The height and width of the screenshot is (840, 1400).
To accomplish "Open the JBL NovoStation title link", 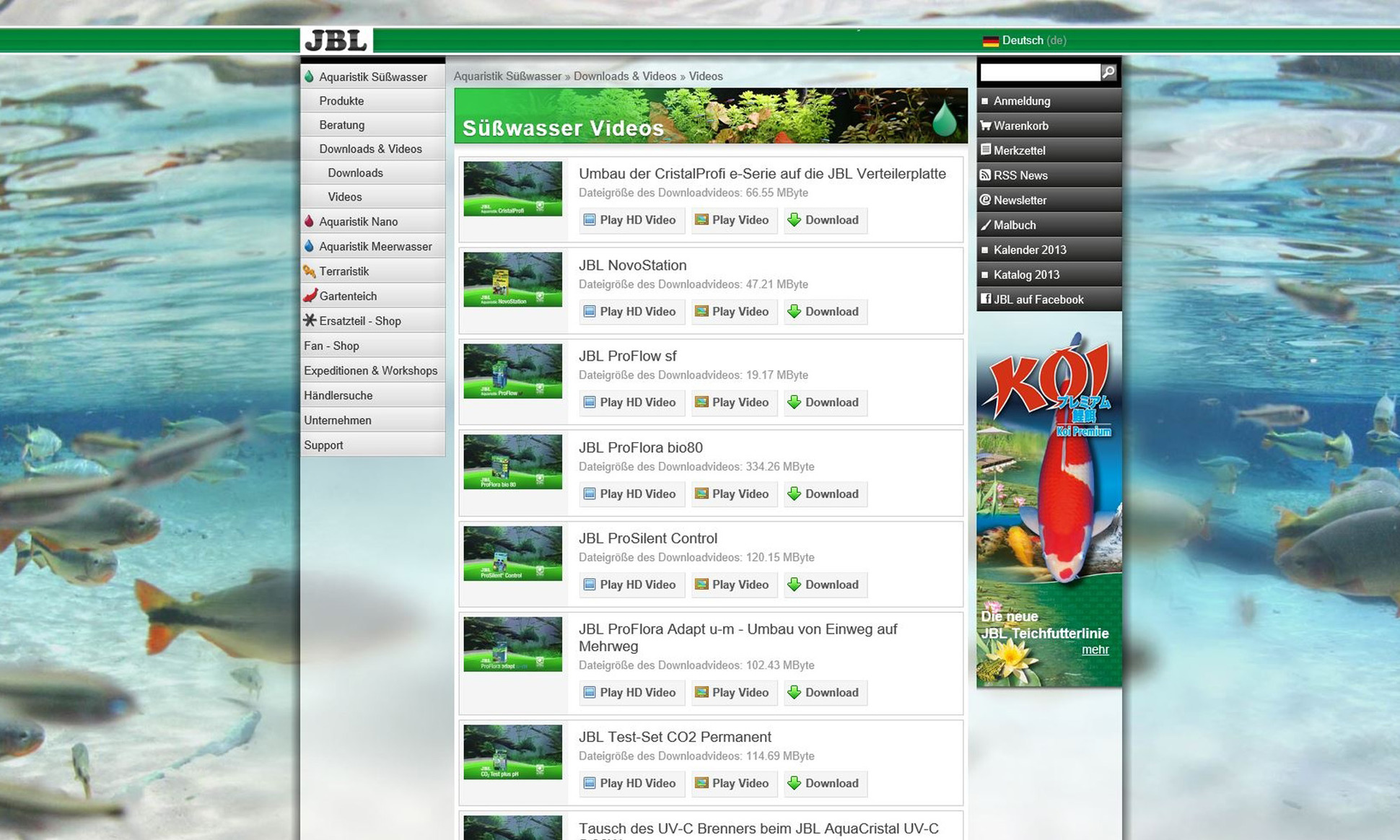I will (632, 266).
